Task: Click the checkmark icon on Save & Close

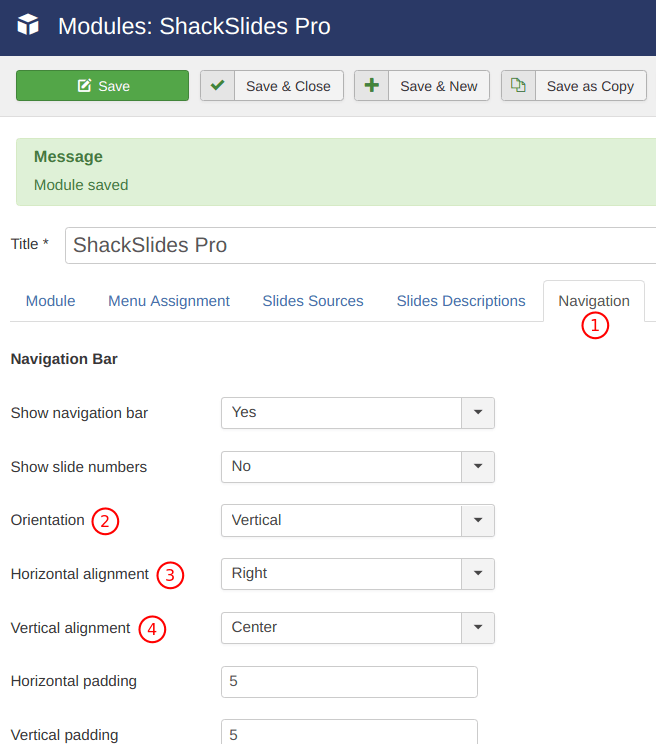Action: click(x=217, y=85)
